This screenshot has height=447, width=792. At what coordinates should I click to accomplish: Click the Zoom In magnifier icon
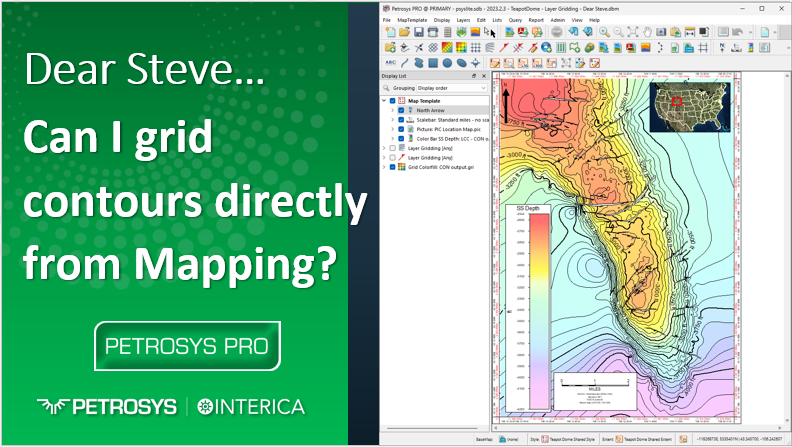point(604,32)
